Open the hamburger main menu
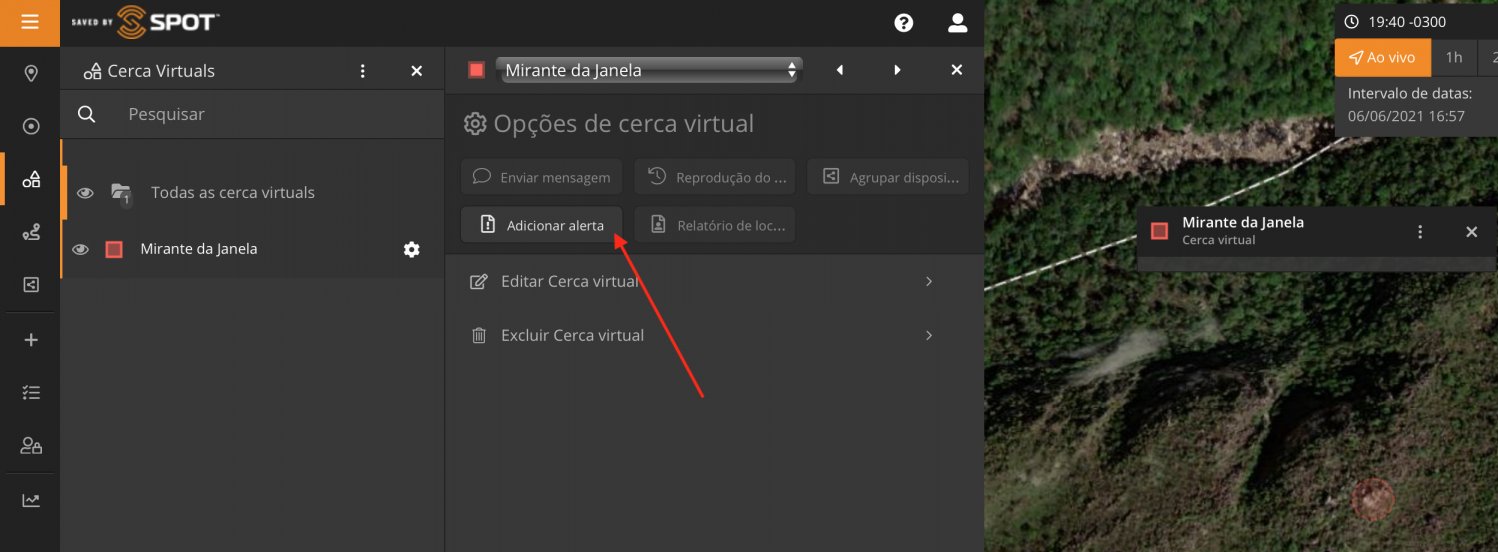The height and width of the screenshot is (552, 1498). pos(30,22)
